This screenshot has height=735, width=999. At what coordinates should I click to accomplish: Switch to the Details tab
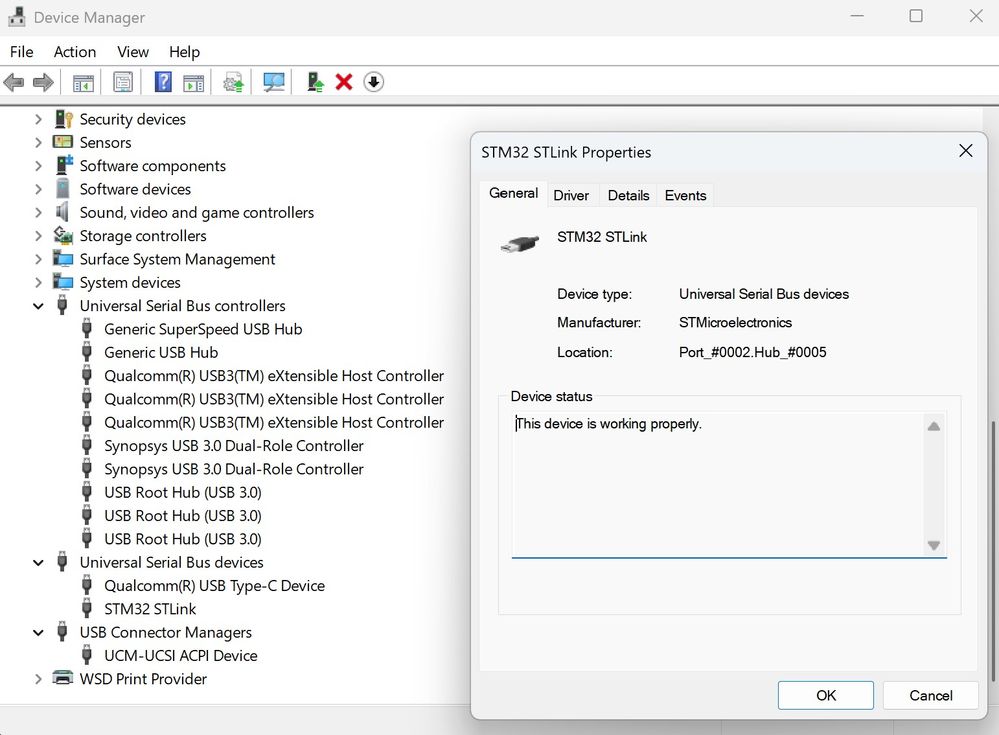pos(628,196)
